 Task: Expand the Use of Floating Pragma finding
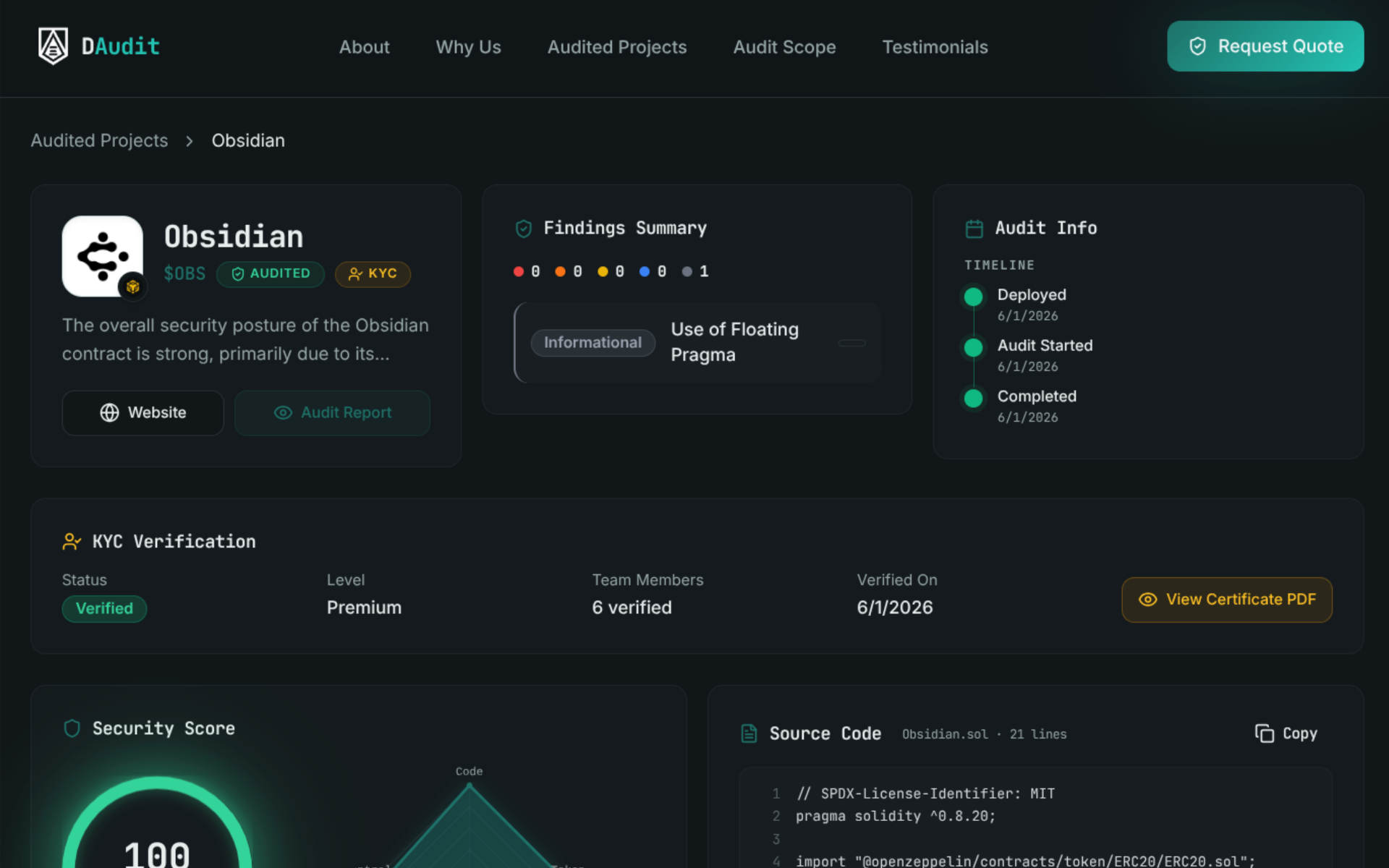tap(697, 342)
